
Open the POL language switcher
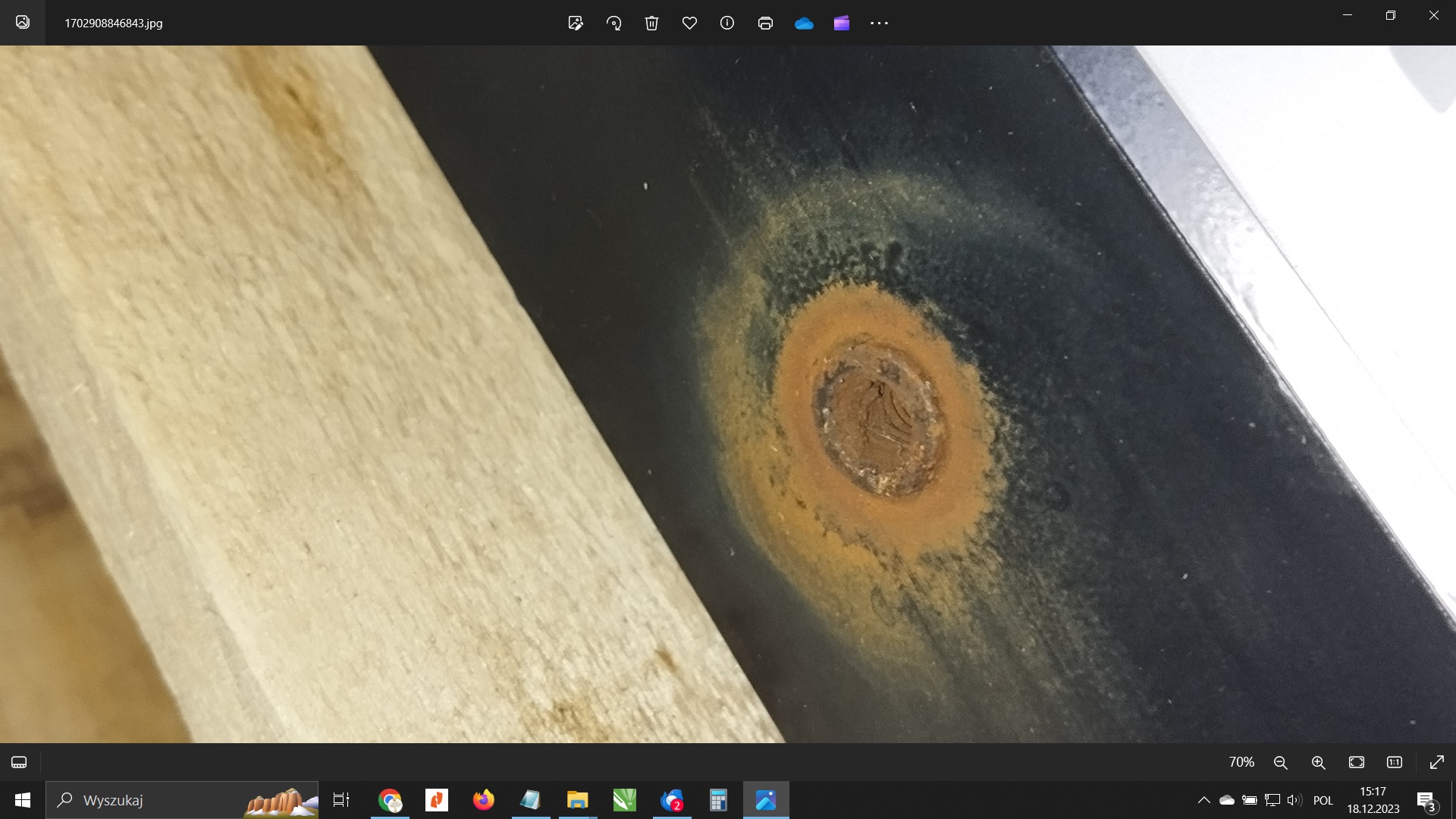point(1323,800)
